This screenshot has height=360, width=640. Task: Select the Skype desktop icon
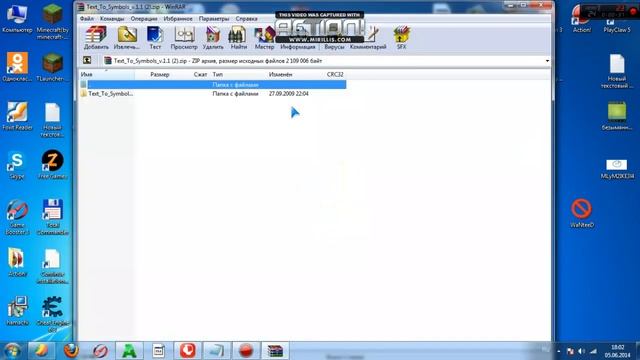[17, 165]
